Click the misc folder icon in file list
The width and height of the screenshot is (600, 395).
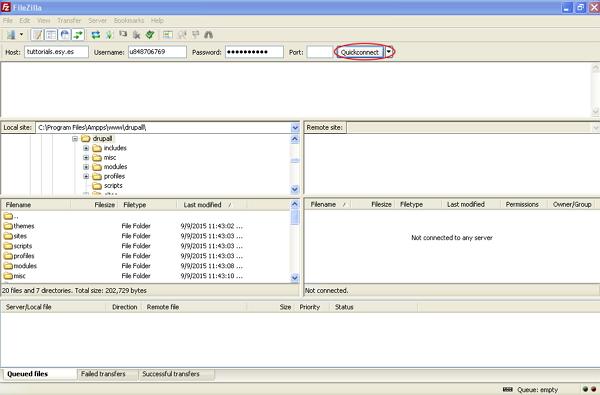(8, 276)
